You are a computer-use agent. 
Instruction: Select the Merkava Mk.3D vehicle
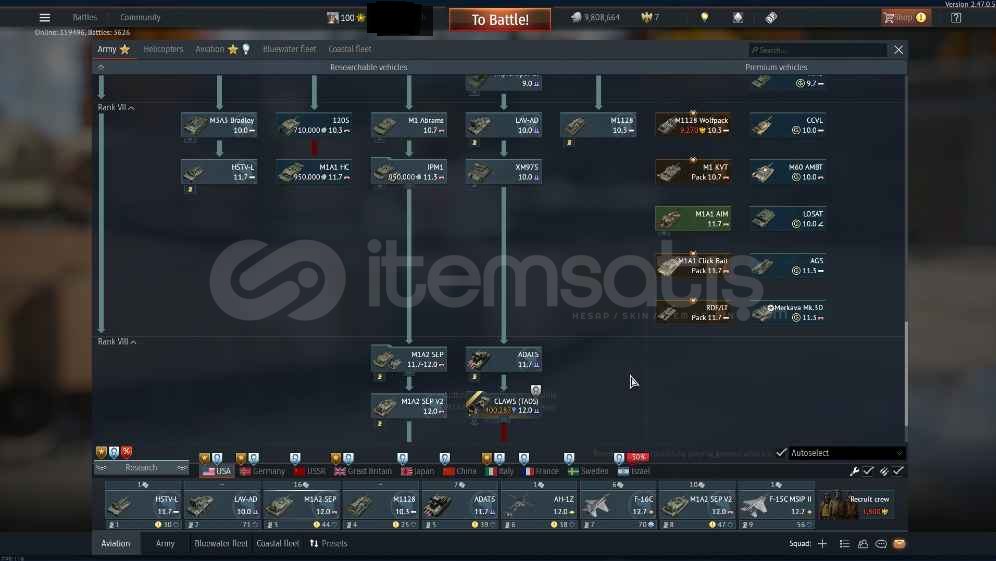(788, 312)
